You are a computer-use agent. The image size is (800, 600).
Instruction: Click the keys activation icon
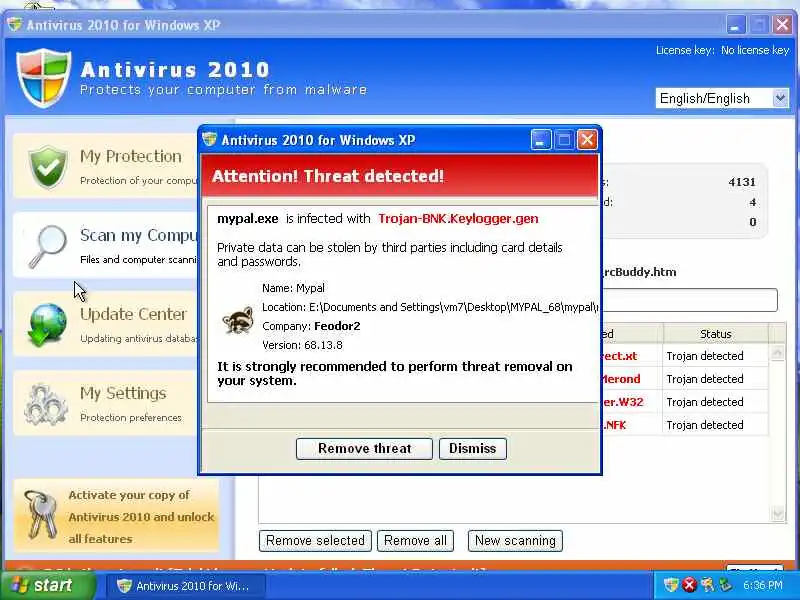[42, 515]
